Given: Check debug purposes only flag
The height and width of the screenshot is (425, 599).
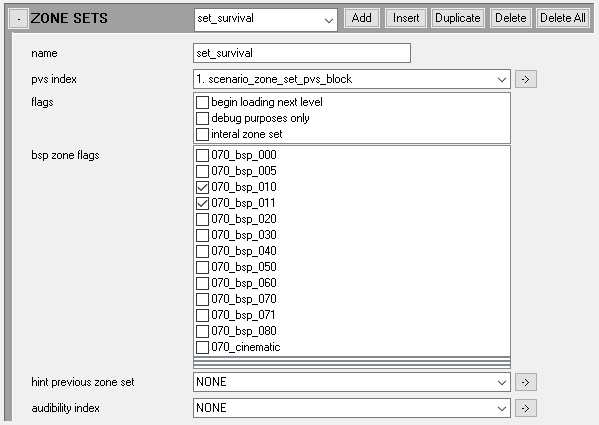Looking at the screenshot, I should pos(202,118).
